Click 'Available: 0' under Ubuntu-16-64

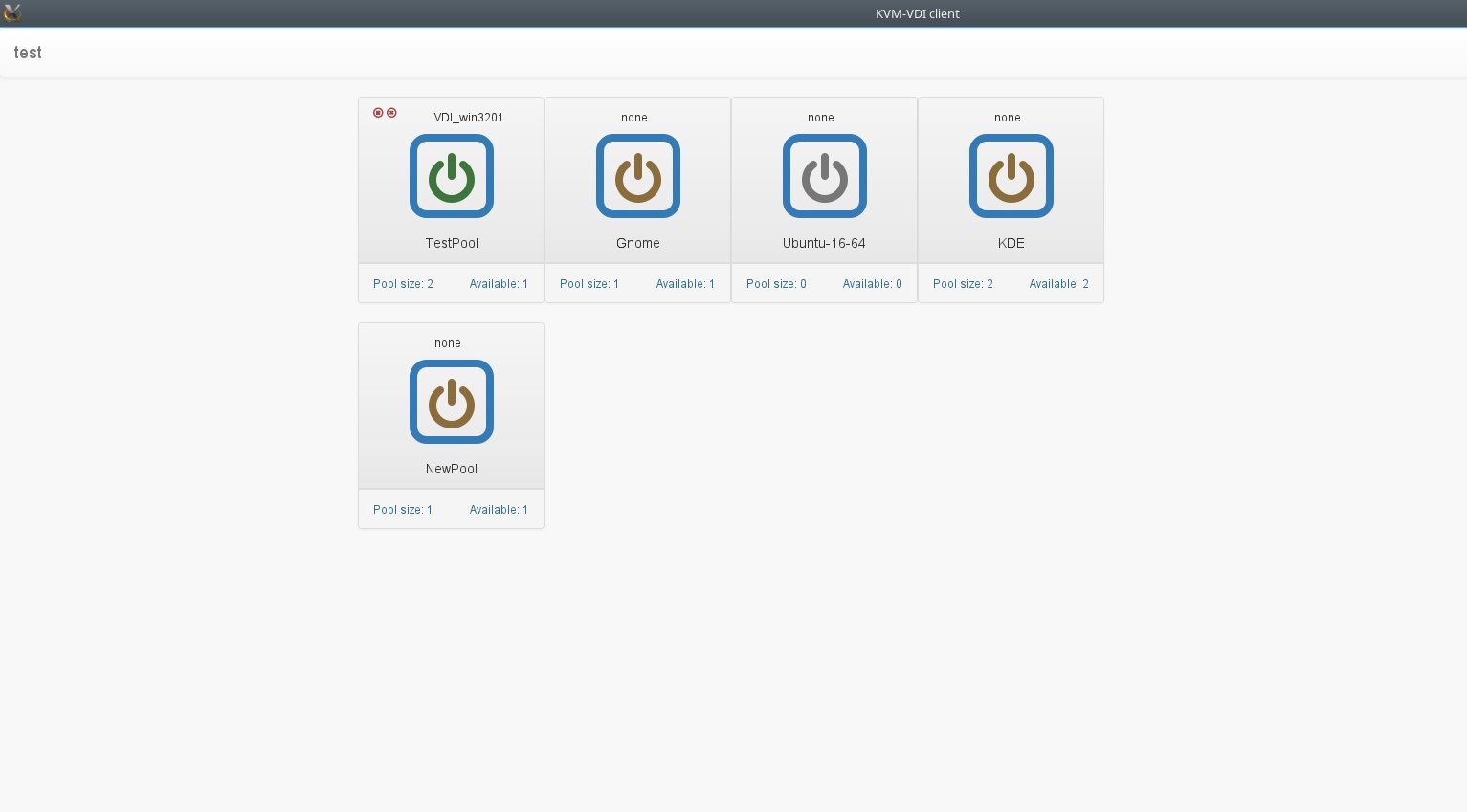click(872, 284)
